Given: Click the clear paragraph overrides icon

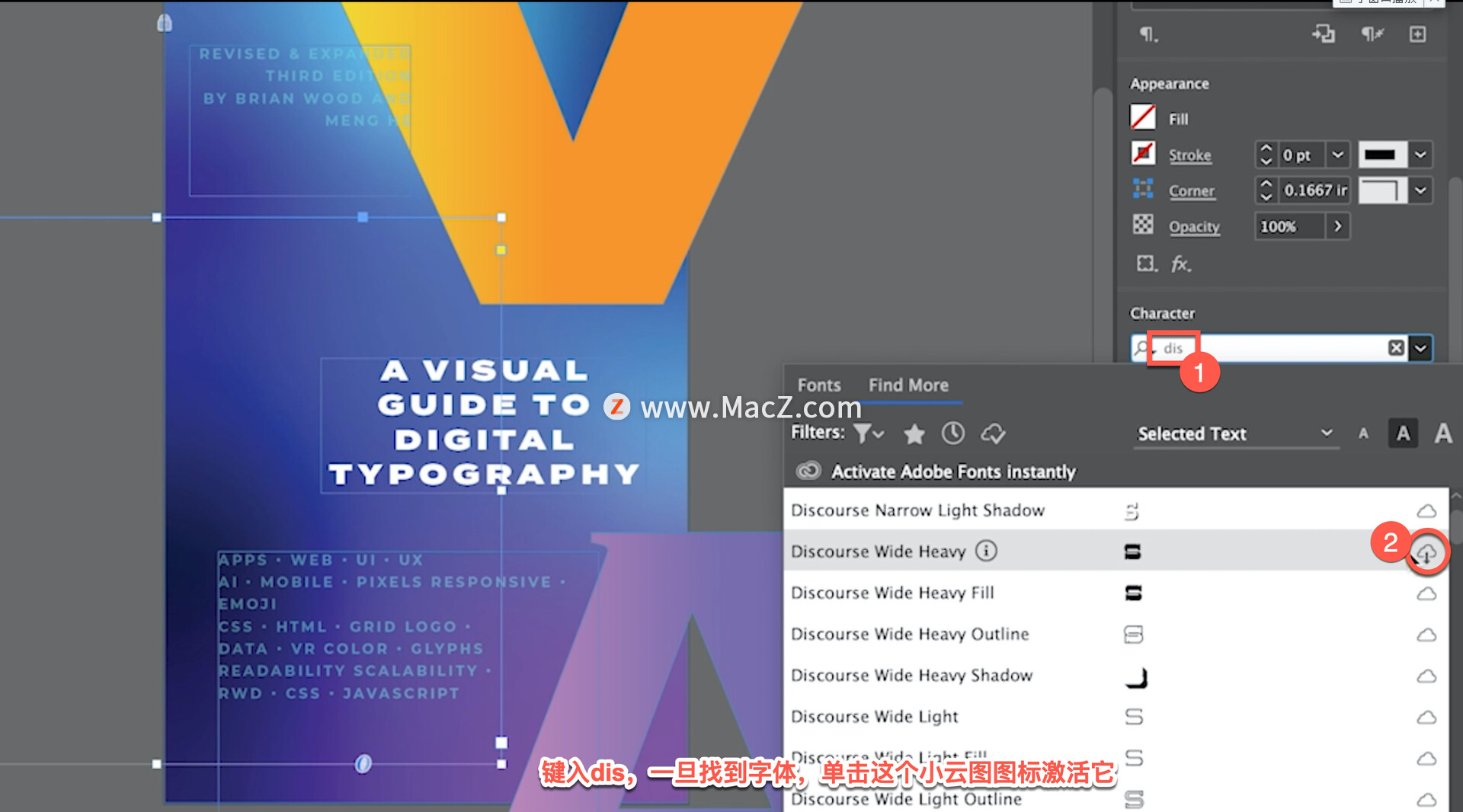Looking at the screenshot, I should coord(1372,34).
